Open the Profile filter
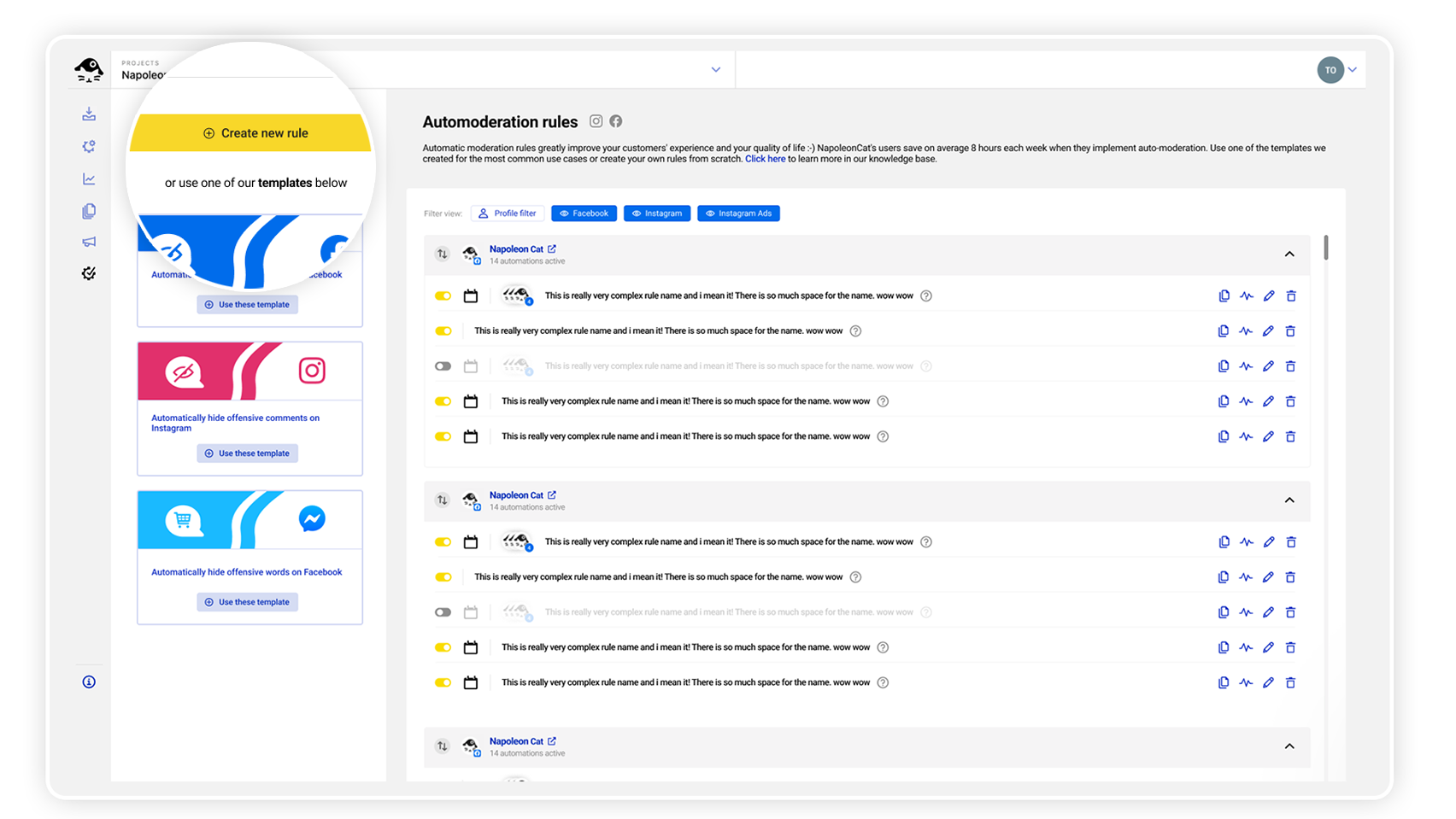1456x819 pixels. 508,214
